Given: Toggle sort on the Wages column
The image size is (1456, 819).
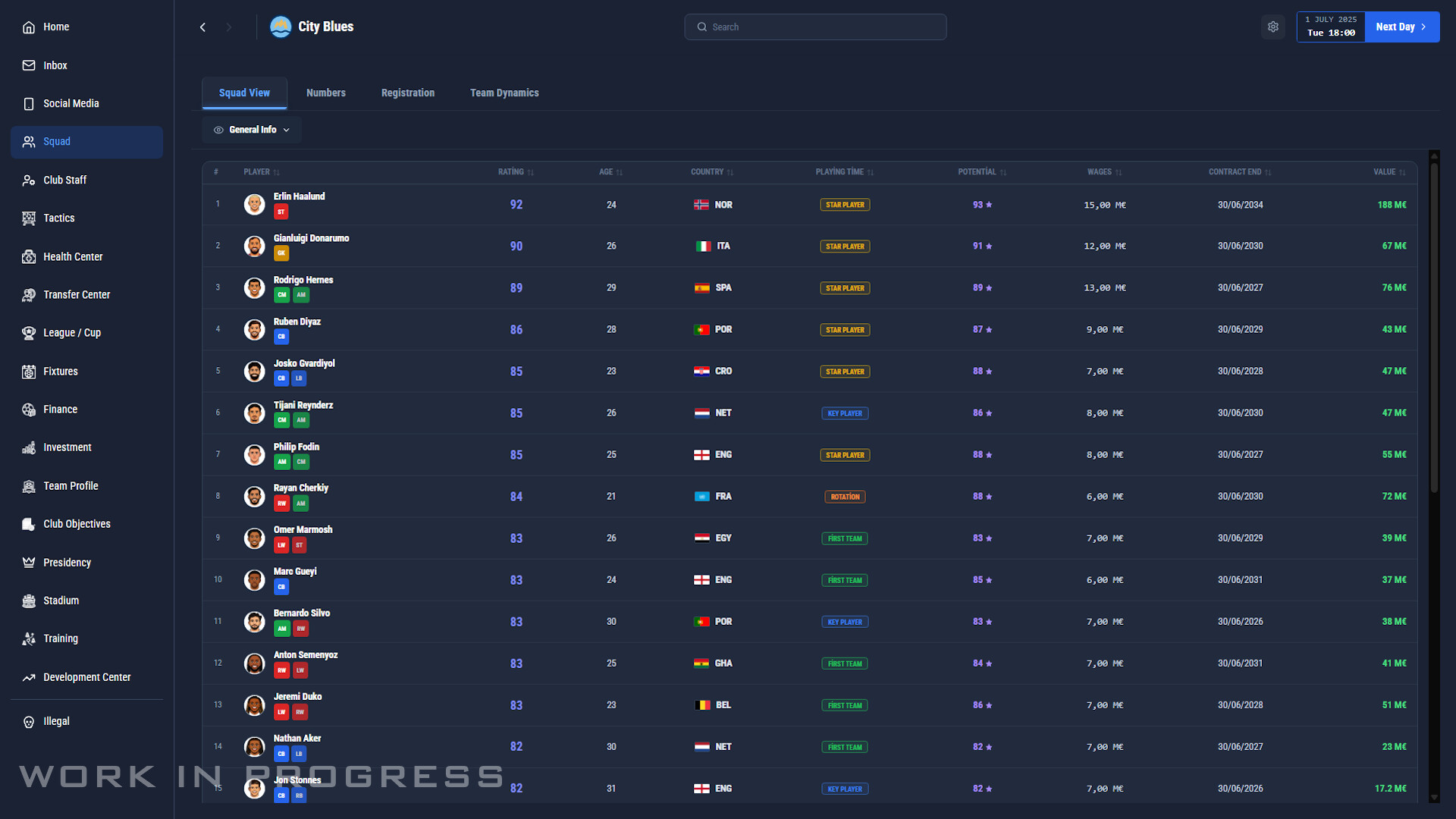Looking at the screenshot, I should (1121, 172).
